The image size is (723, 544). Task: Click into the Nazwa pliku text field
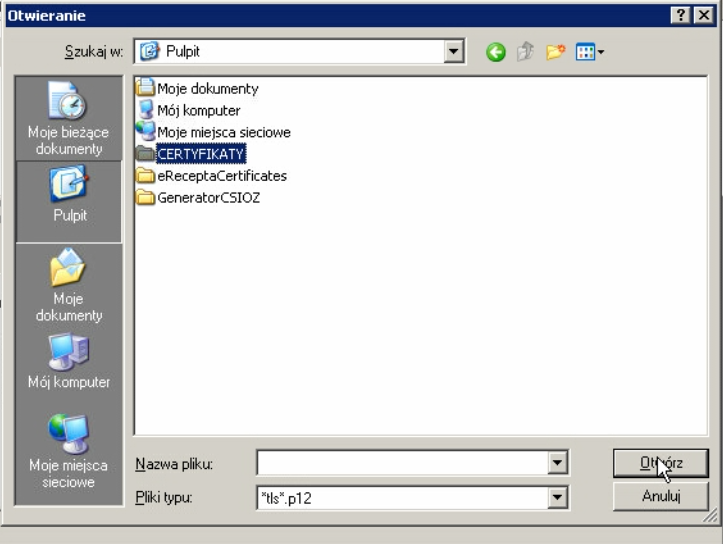(x=402, y=463)
